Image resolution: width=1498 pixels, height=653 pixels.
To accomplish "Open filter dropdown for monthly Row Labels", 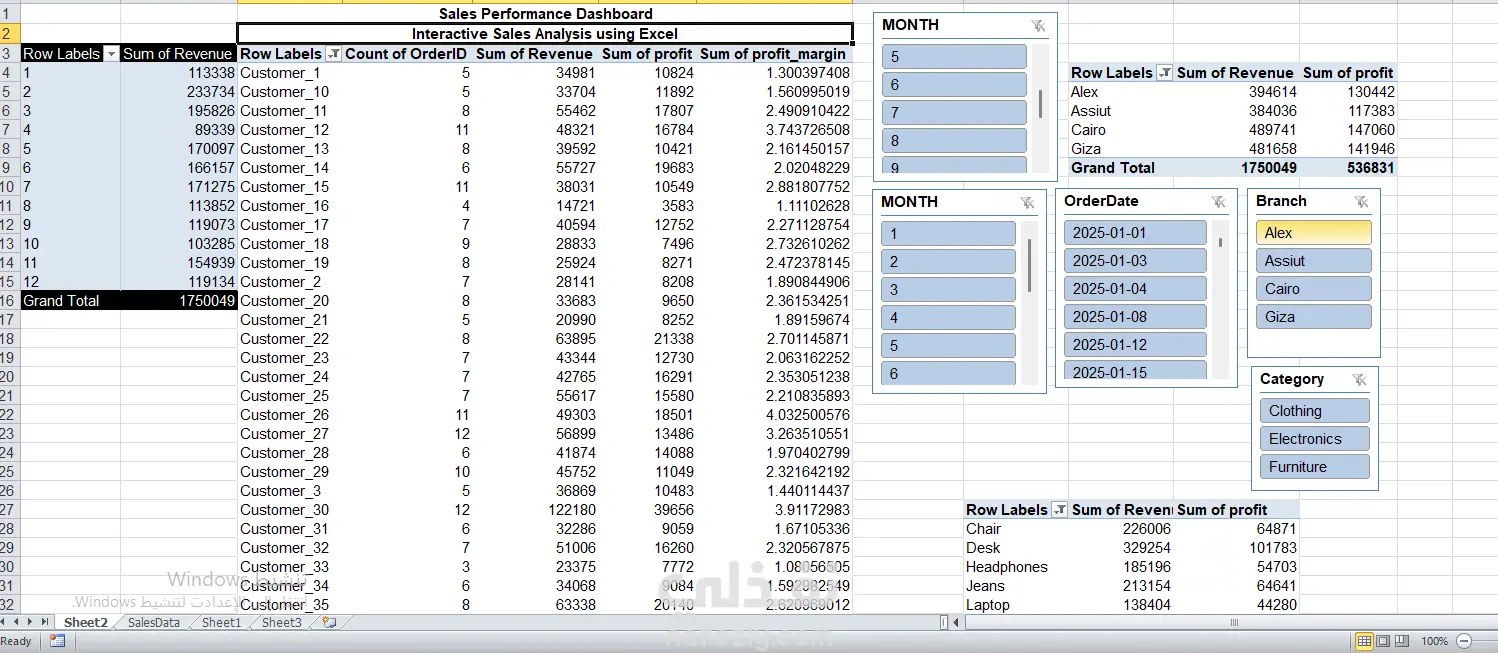I will coord(111,54).
